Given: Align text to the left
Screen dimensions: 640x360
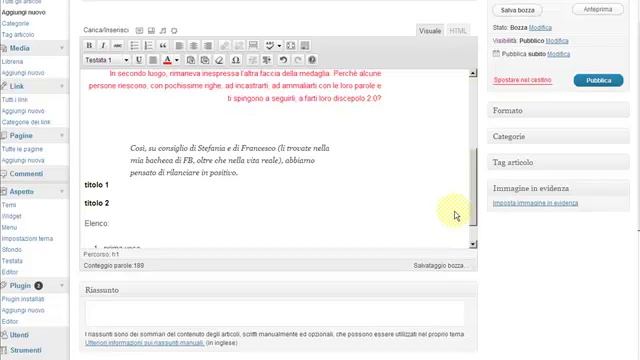Looking at the screenshot, I should tap(179, 45).
